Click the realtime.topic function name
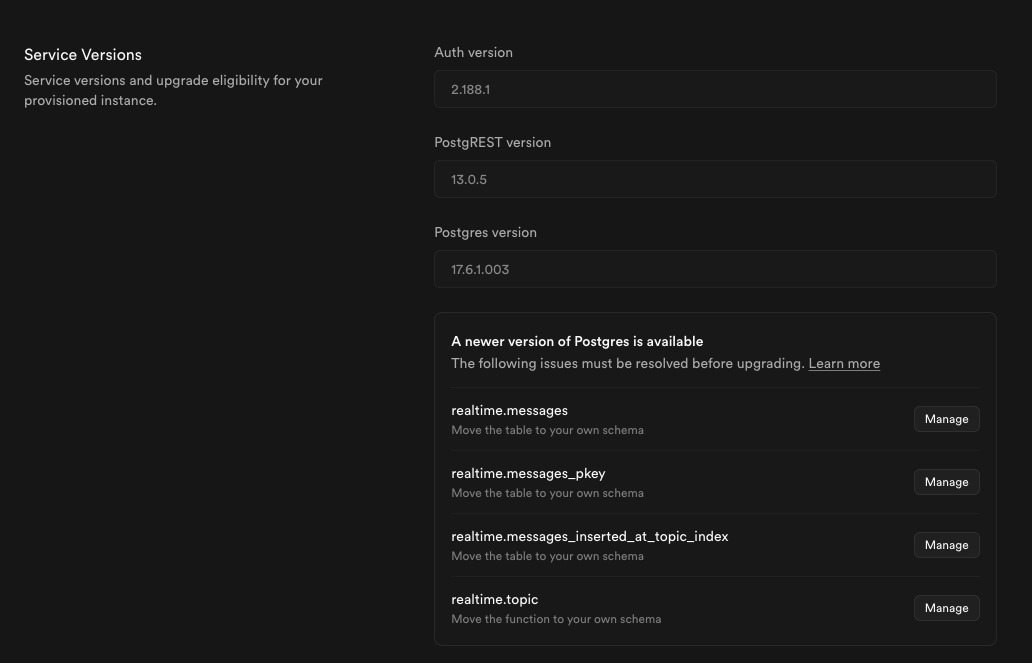 [x=494, y=599]
